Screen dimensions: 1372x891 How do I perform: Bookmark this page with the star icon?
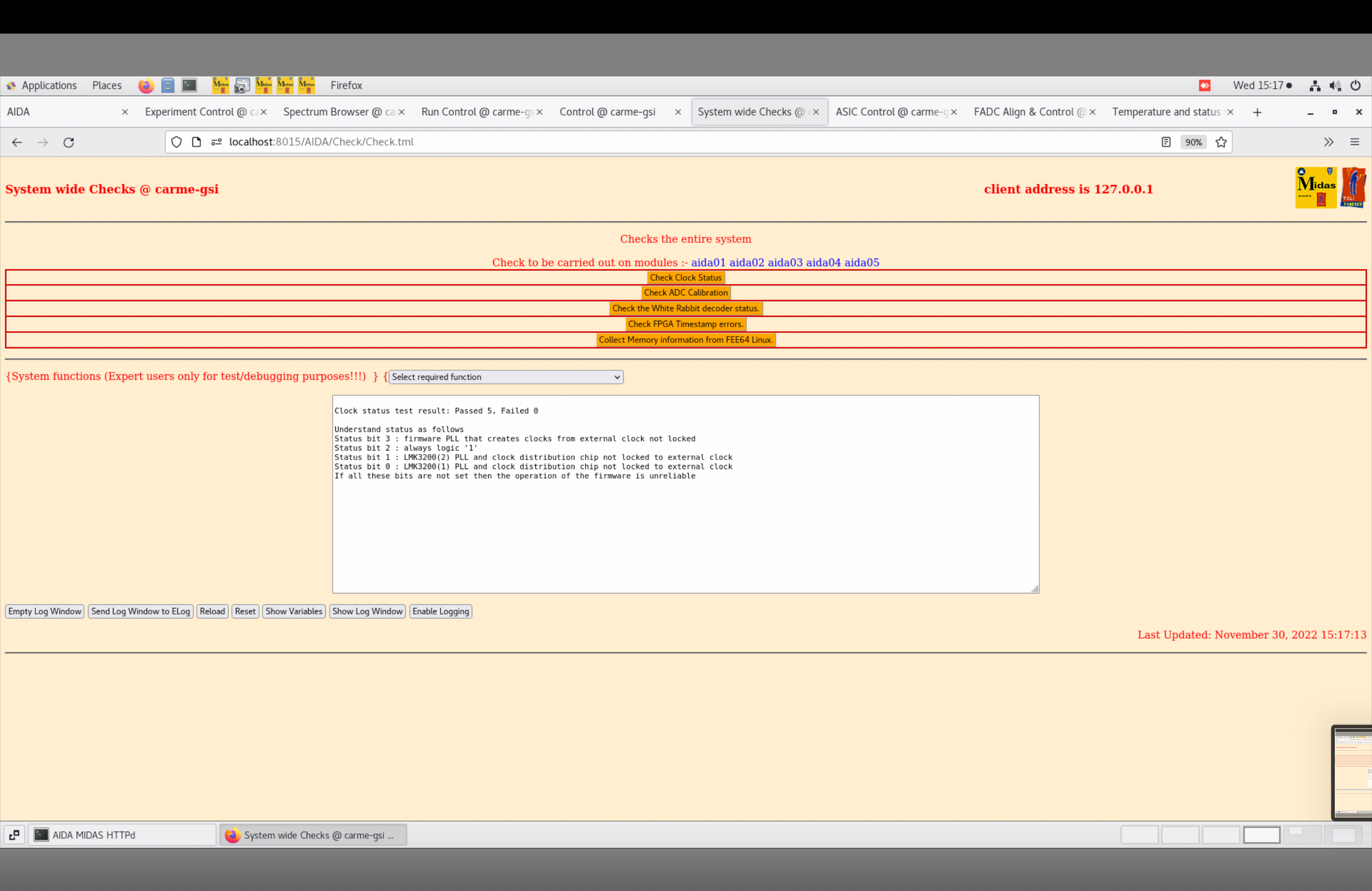click(1221, 142)
